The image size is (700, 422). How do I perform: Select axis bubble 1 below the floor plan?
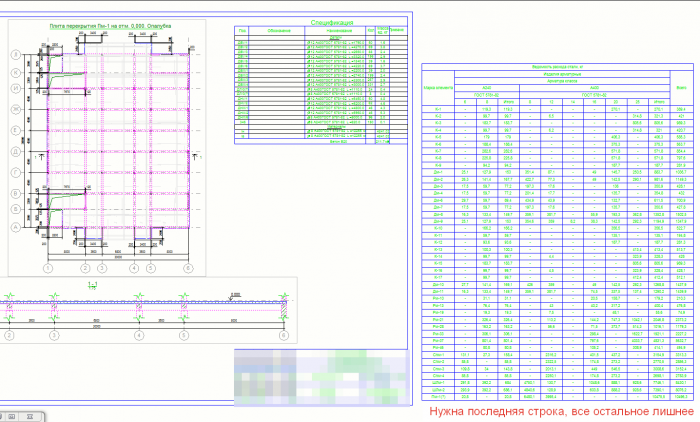coord(48,268)
